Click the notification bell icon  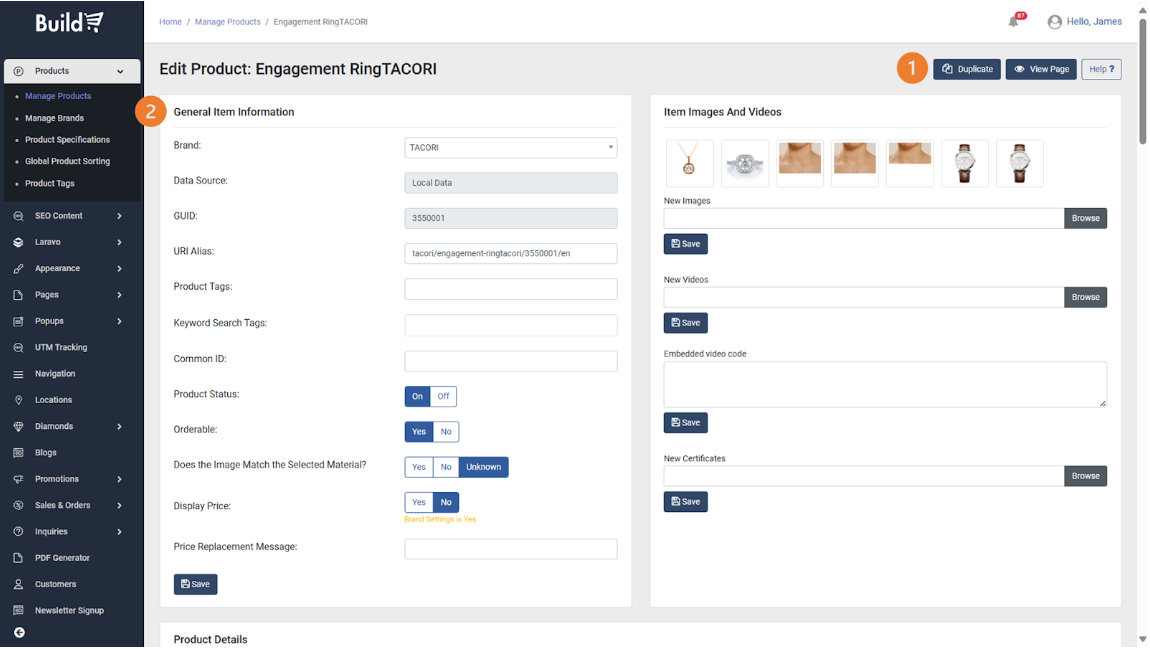pos(1013,22)
